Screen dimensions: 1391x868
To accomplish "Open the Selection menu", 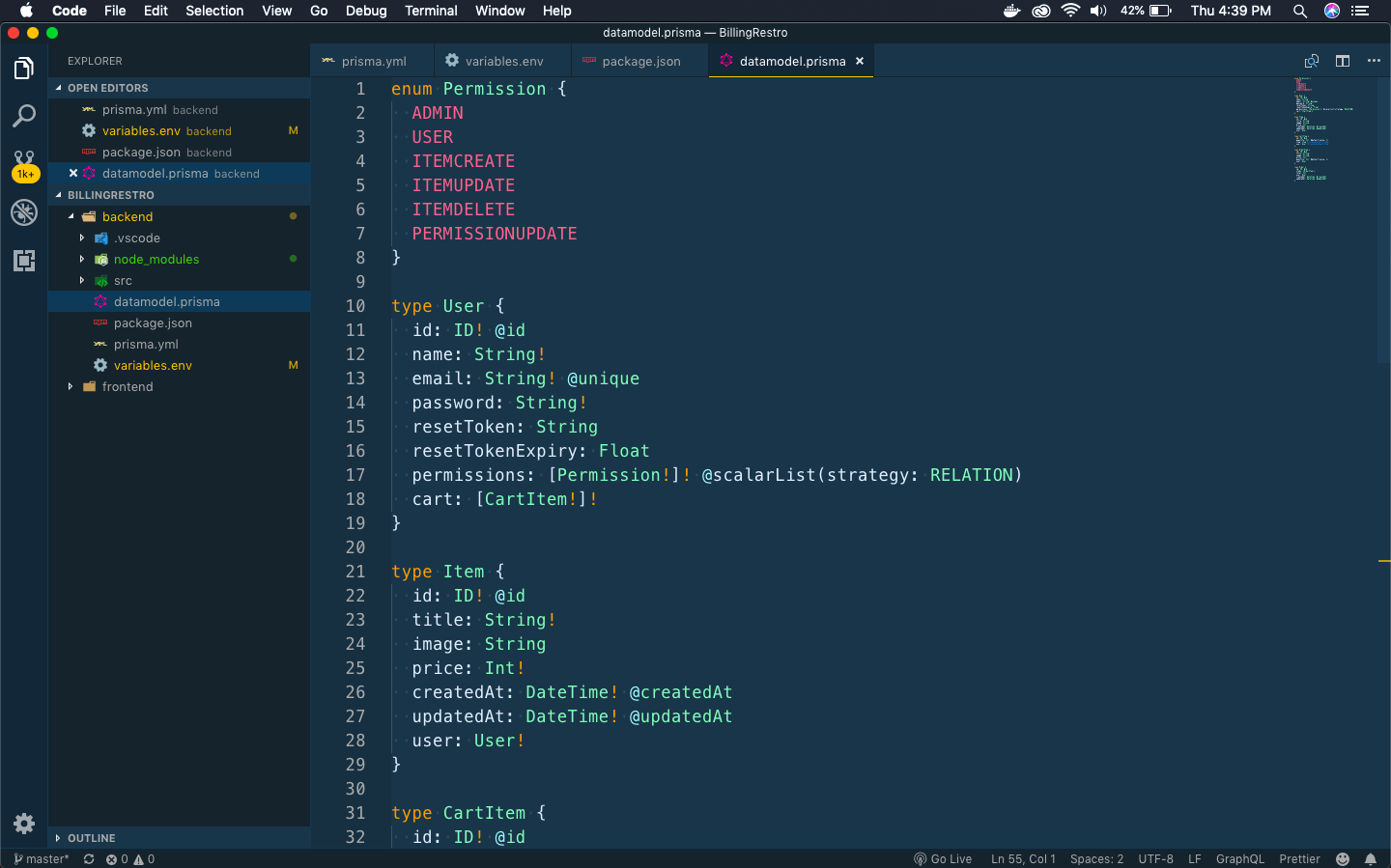I will click(214, 11).
